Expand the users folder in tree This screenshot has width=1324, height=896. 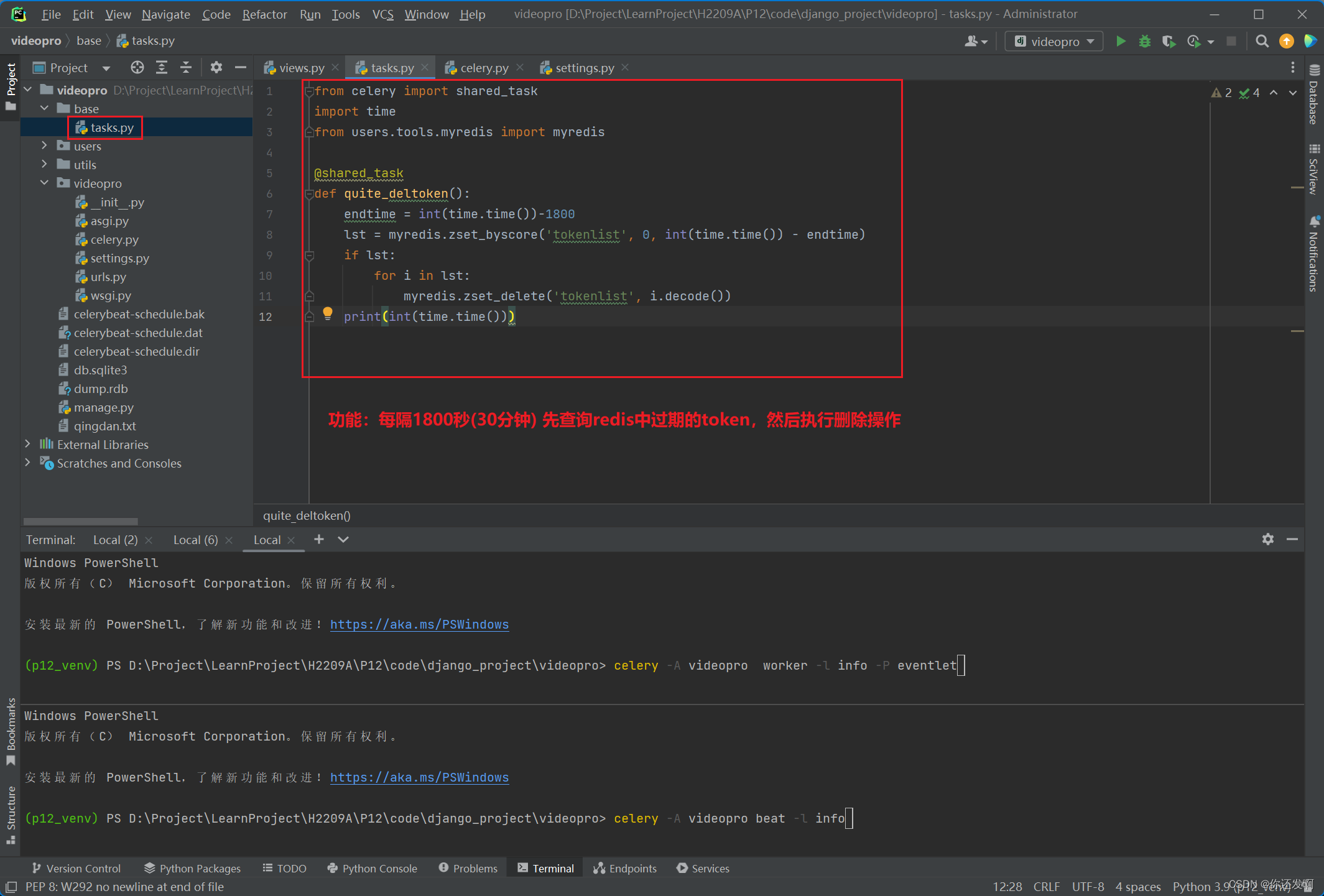(x=44, y=146)
